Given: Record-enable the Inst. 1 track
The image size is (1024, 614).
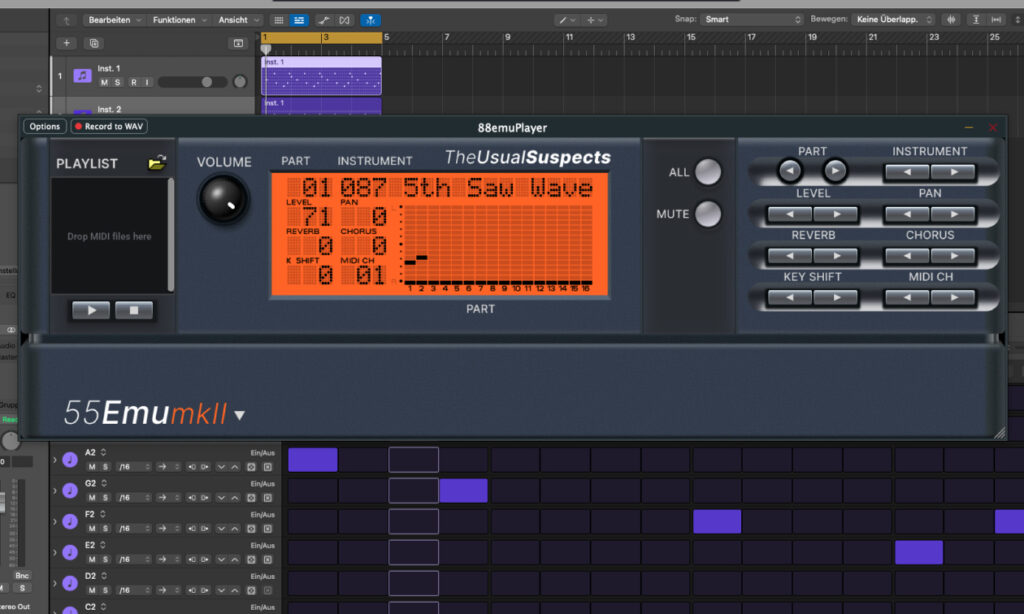Looking at the screenshot, I should click(134, 82).
